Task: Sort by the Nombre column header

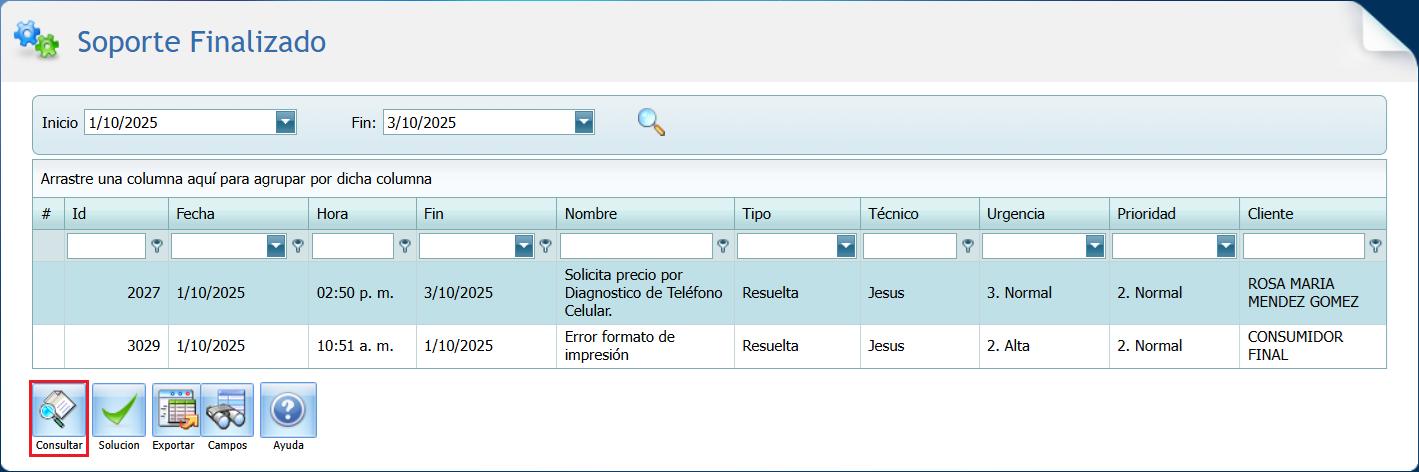Action: [645, 214]
